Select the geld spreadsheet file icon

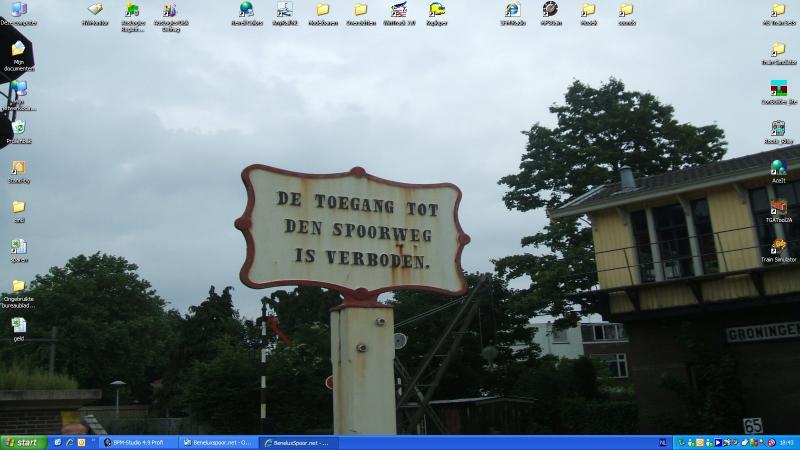[x=18, y=329]
